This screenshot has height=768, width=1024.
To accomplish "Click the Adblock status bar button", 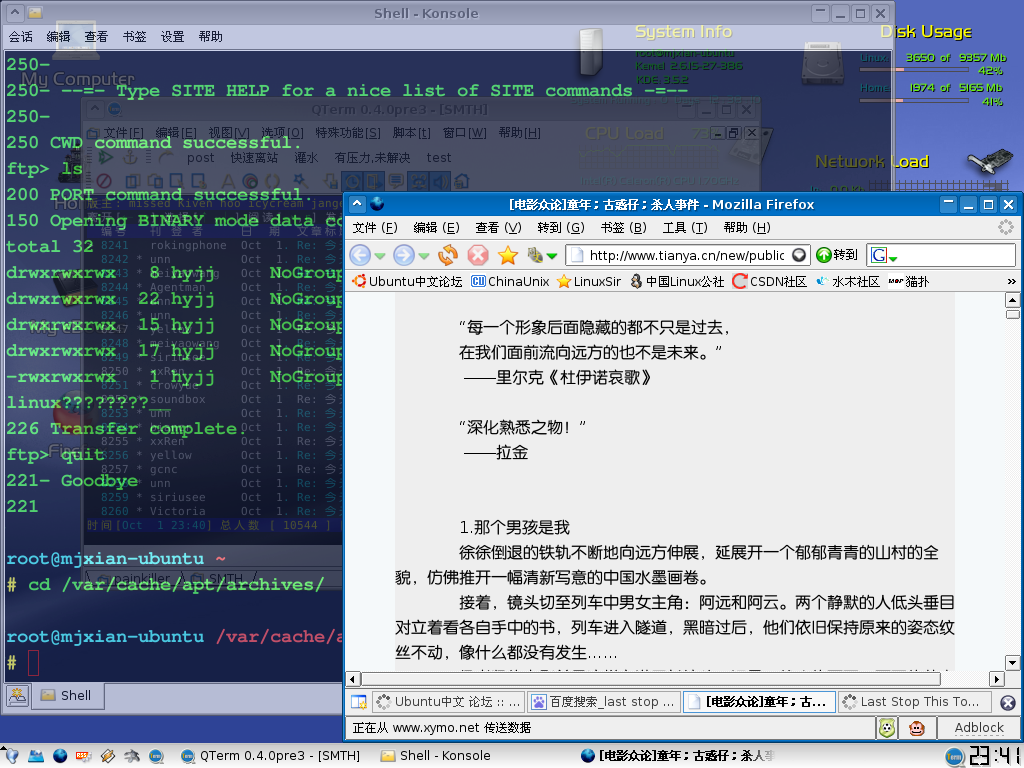I will point(978,728).
